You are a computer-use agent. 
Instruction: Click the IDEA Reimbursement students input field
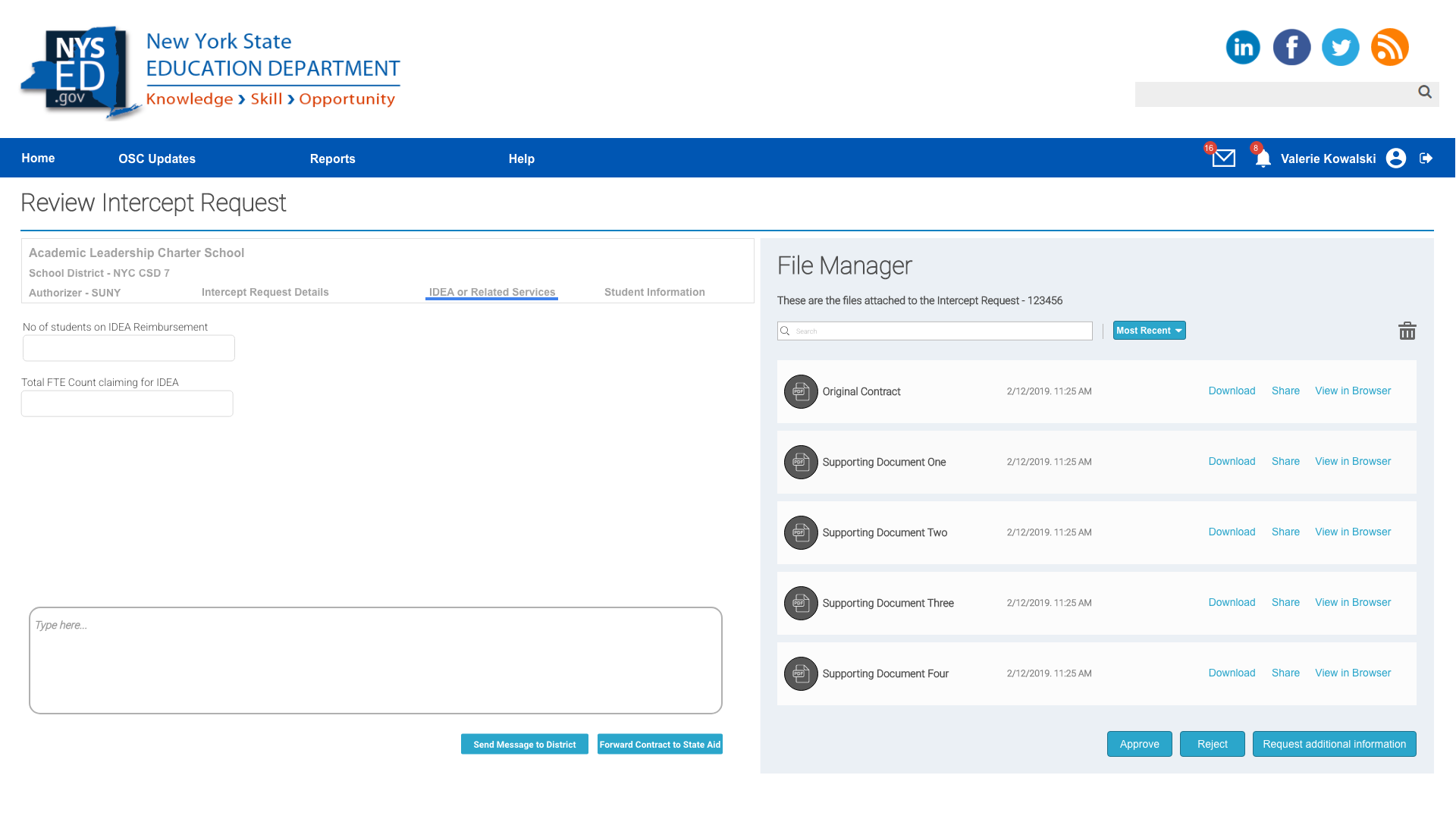point(129,349)
